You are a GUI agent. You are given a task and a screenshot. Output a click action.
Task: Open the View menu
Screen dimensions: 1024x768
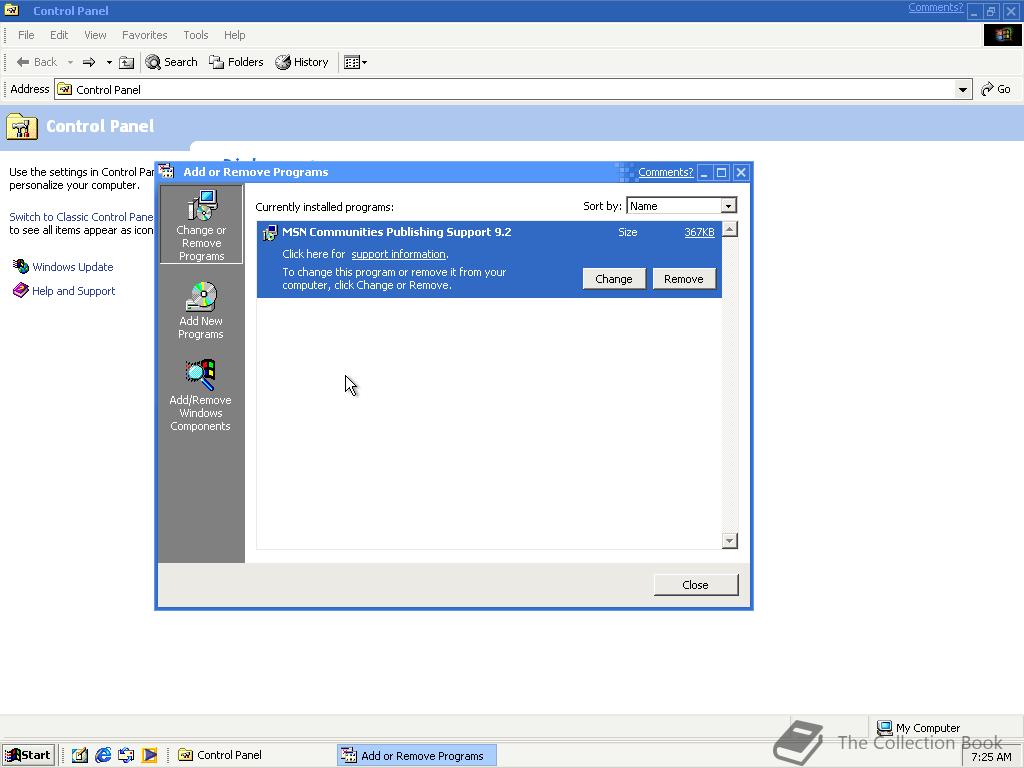tap(95, 35)
